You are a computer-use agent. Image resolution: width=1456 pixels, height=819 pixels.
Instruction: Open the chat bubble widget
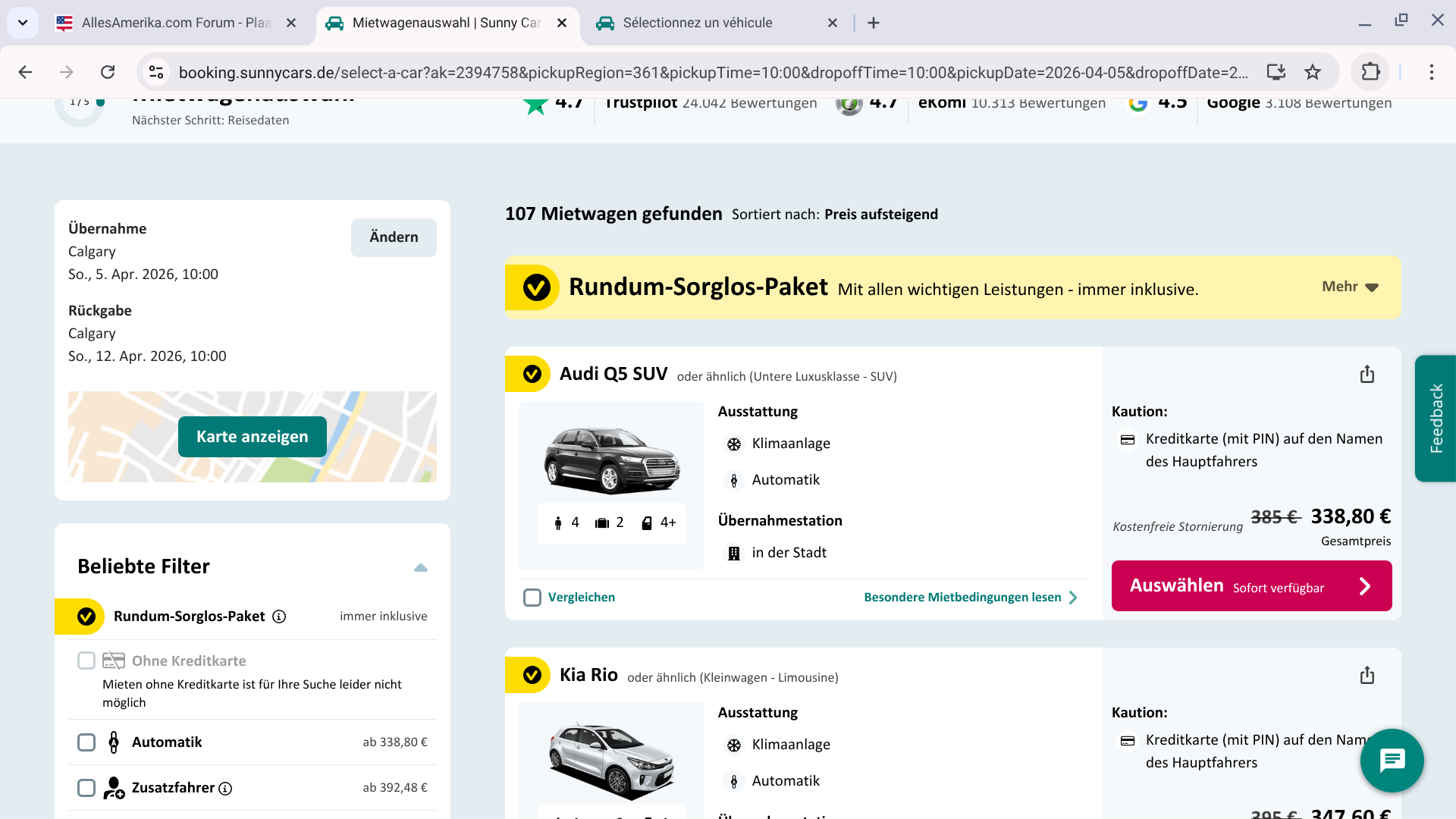point(1392,760)
